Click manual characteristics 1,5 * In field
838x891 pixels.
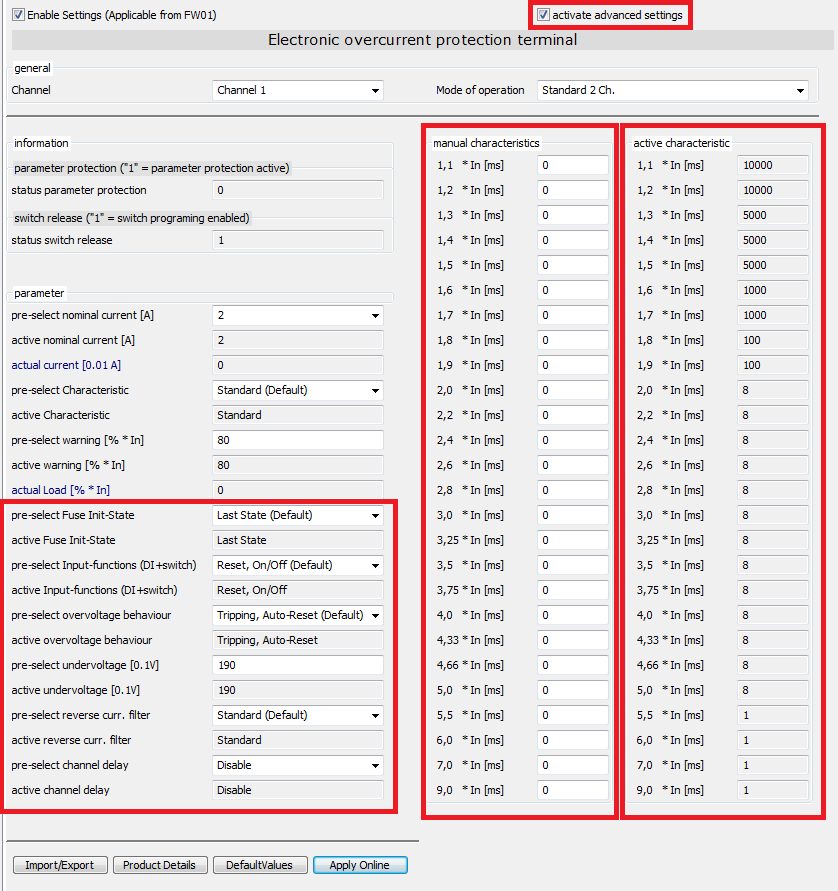point(573,265)
